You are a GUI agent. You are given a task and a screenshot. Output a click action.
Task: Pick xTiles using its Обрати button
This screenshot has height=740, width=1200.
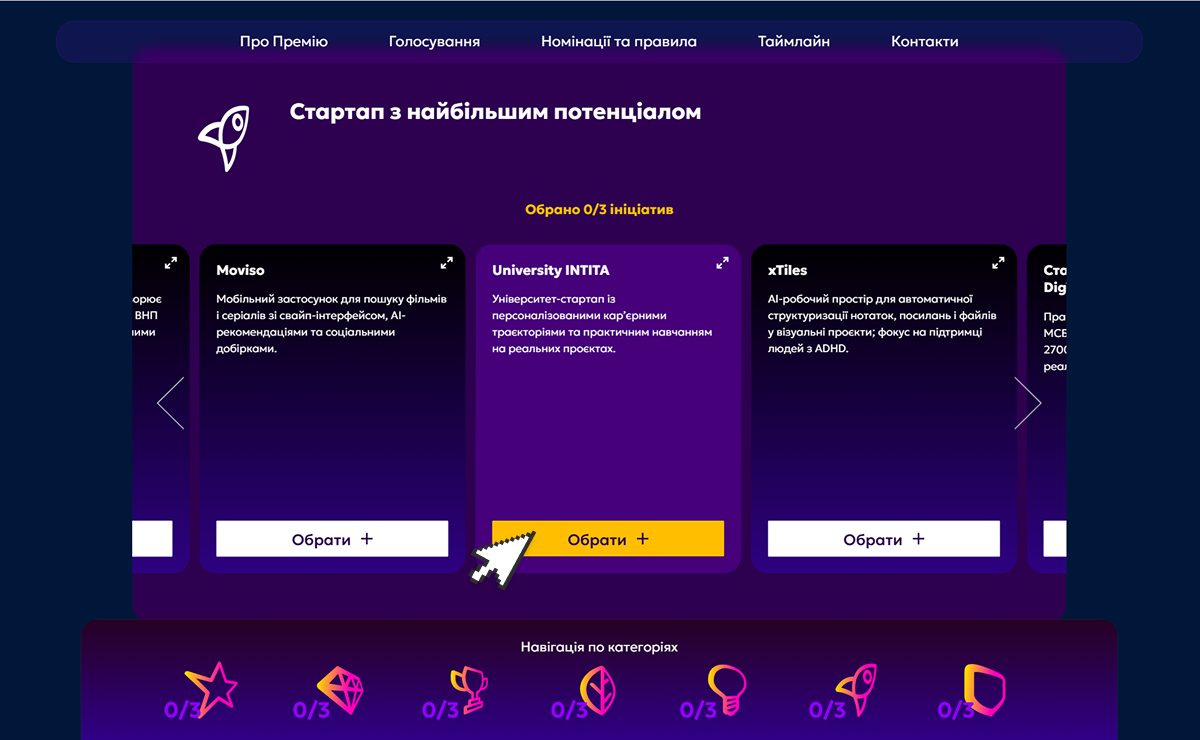(x=884, y=539)
